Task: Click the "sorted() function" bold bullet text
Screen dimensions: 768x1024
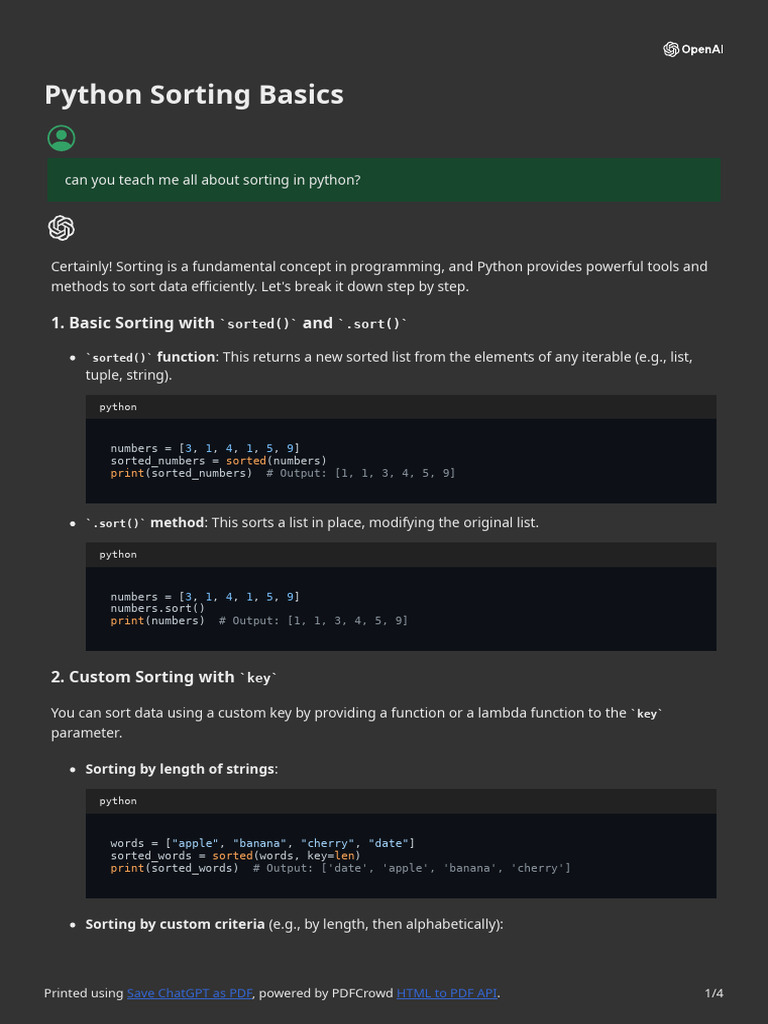Action: 150,357
